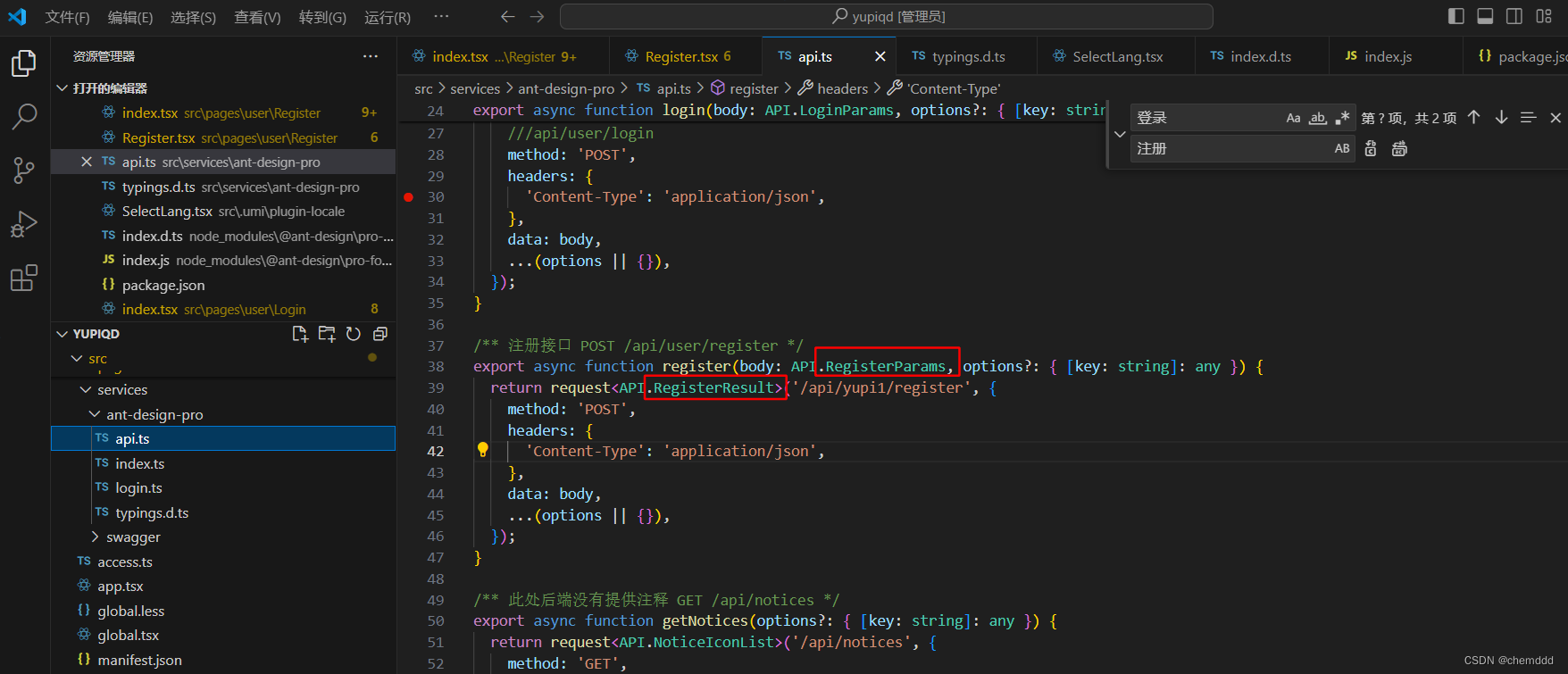1568x674 pixels.
Task: Open the Search view in activity bar
Action: coord(24,116)
